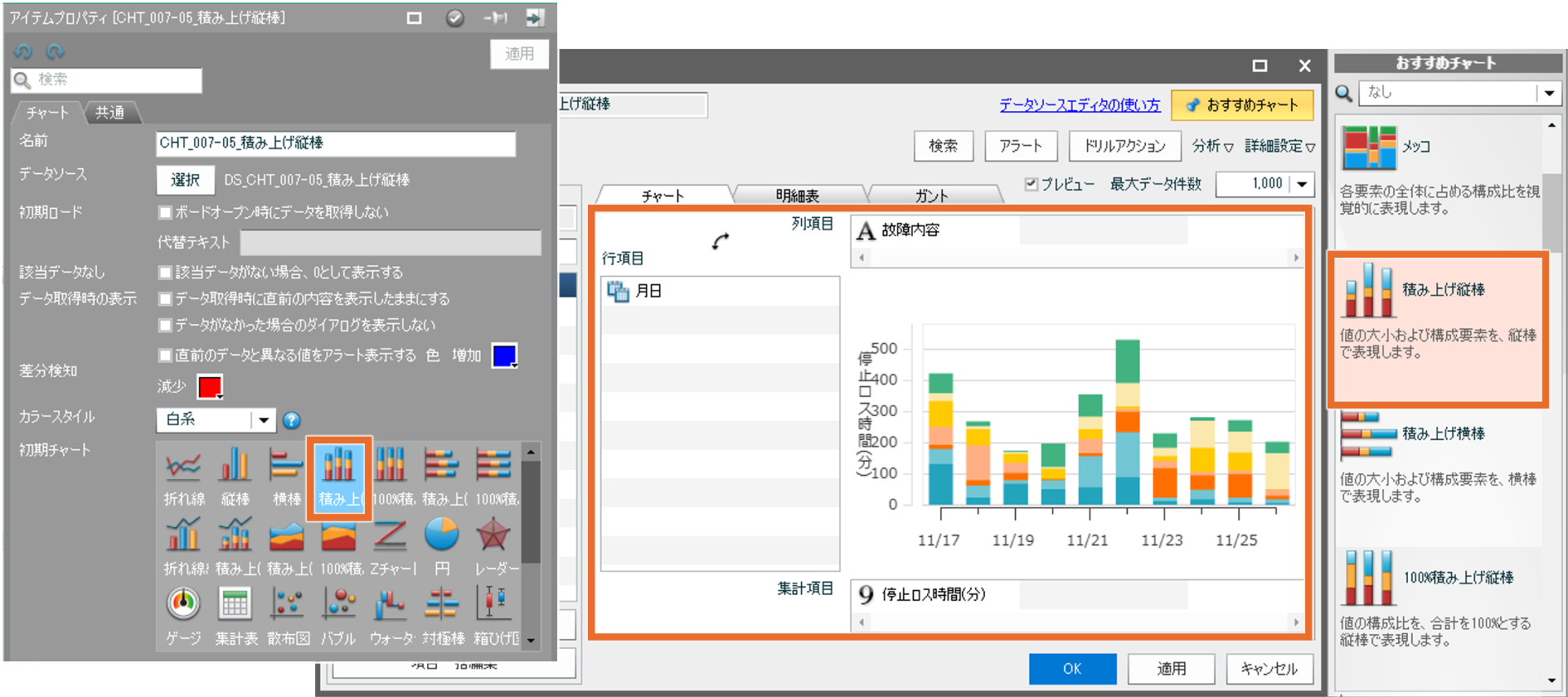Viewport: 1568px width, 697px height.
Task: Click the exit-arrow icon in properties title bar
Action: click(535, 18)
